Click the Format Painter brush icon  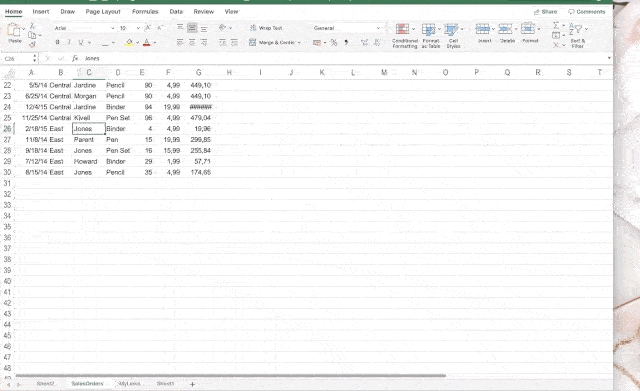[32, 44]
